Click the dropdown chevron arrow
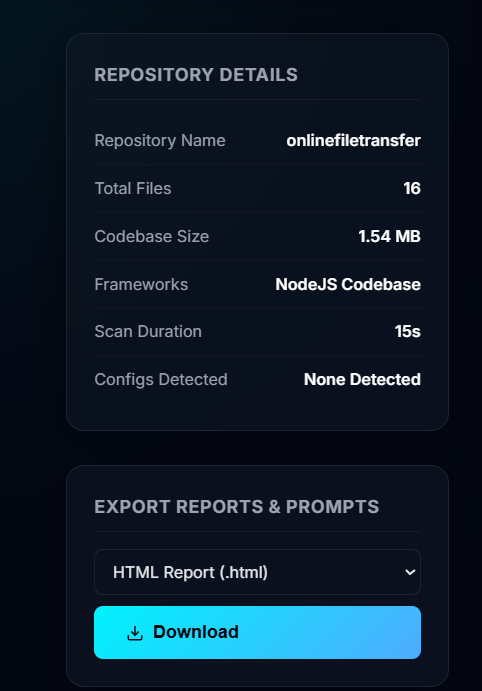Viewport: 482px width, 691px height. pyautogui.click(x=410, y=572)
